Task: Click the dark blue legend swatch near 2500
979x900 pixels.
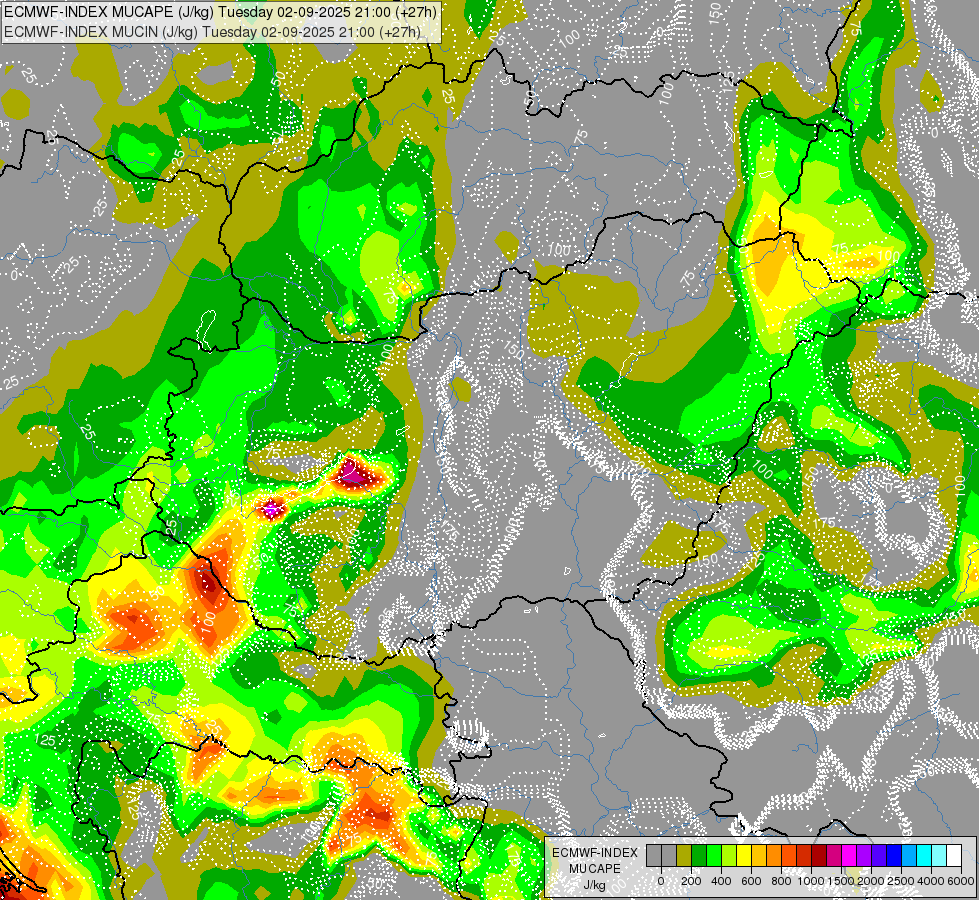Action: pyautogui.click(x=893, y=855)
